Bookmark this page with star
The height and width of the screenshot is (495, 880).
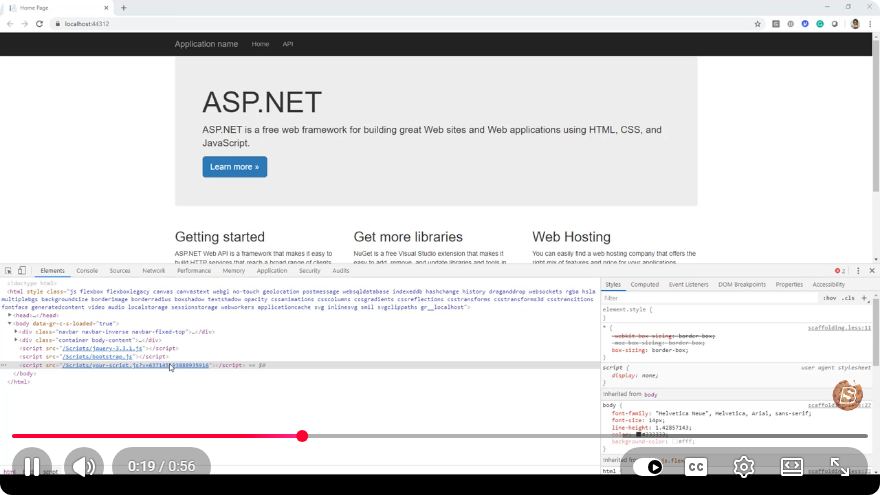pyautogui.click(x=758, y=24)
